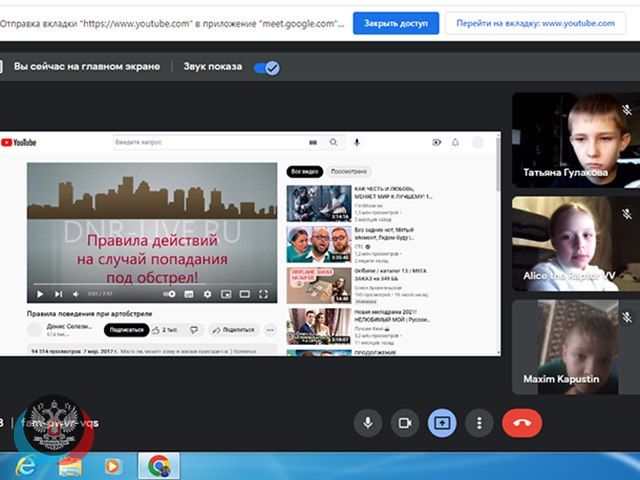Like the video with thumbs up
640x480 pixels.
point(164,330)
